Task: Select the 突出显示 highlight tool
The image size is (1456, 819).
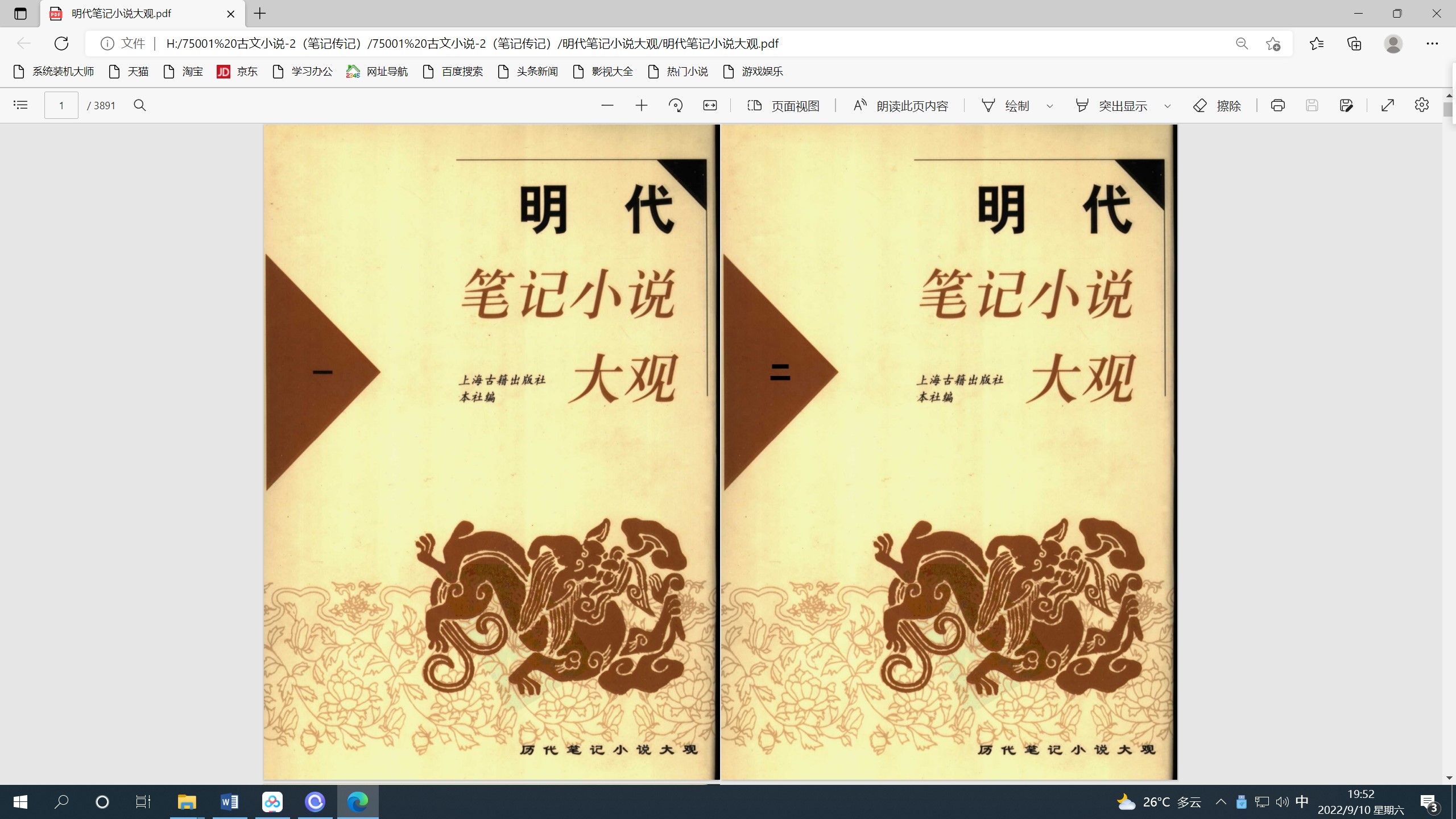Action: click(1111, 106)
